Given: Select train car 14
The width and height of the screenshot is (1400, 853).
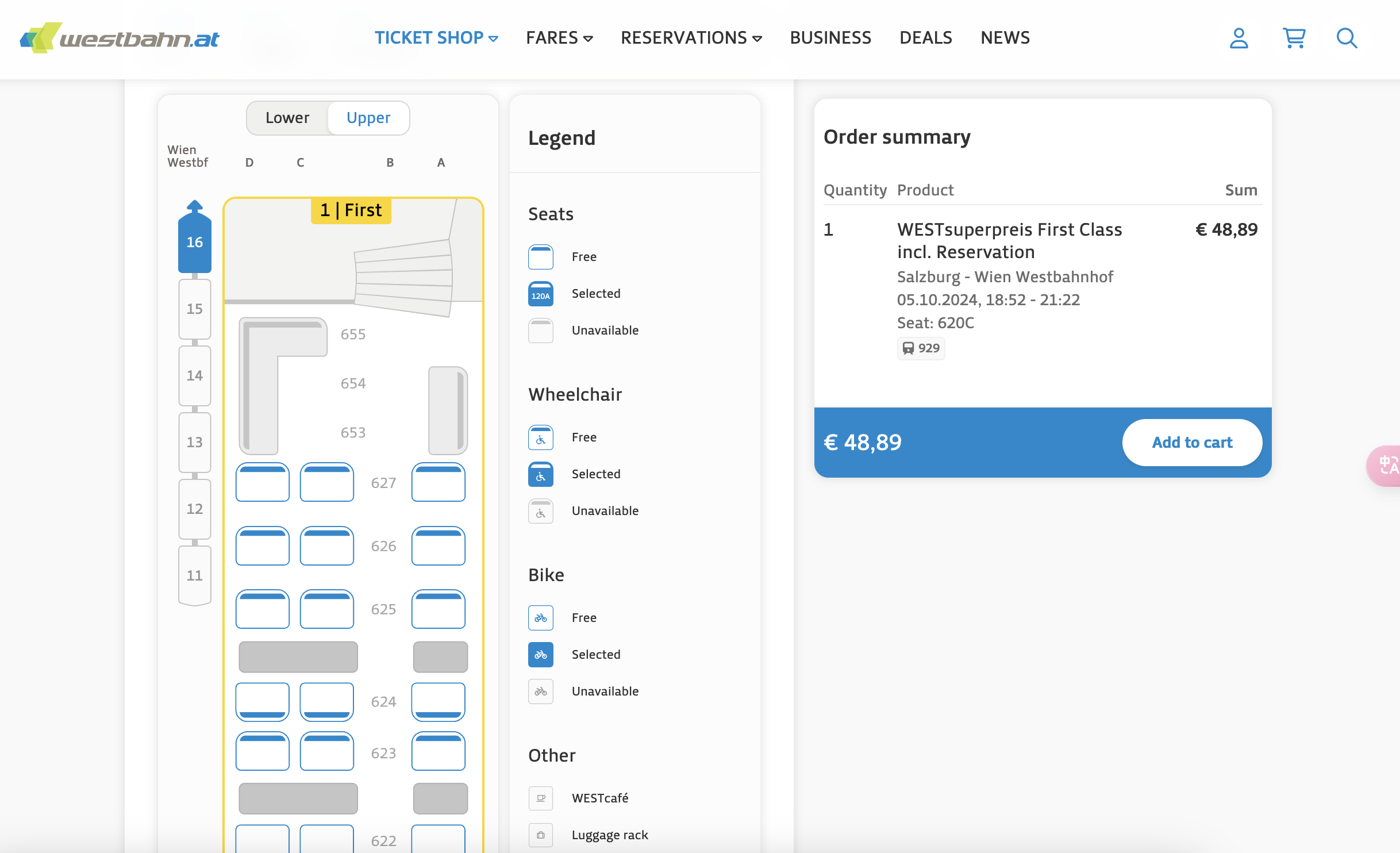Looking at the screenshot, I should (195, 375).
